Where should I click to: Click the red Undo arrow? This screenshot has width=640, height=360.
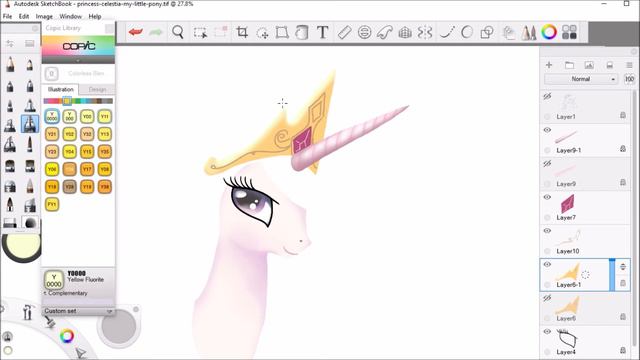tap(136, 32)
